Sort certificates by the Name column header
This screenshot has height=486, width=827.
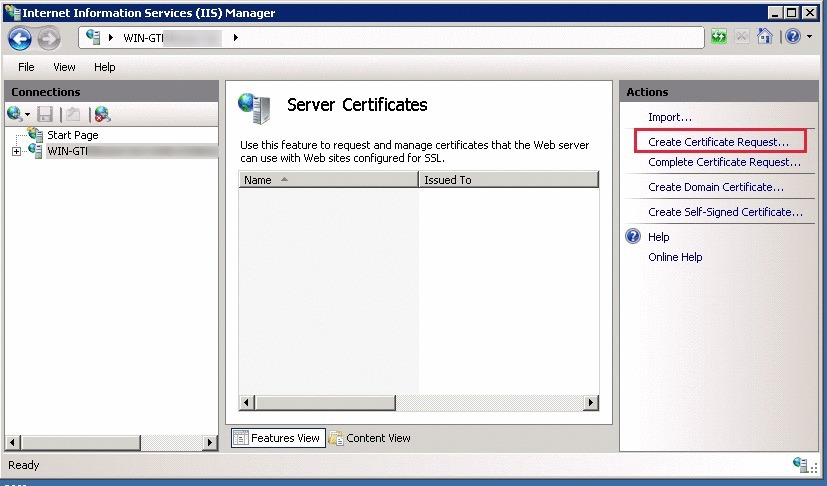tap(328, 180)
